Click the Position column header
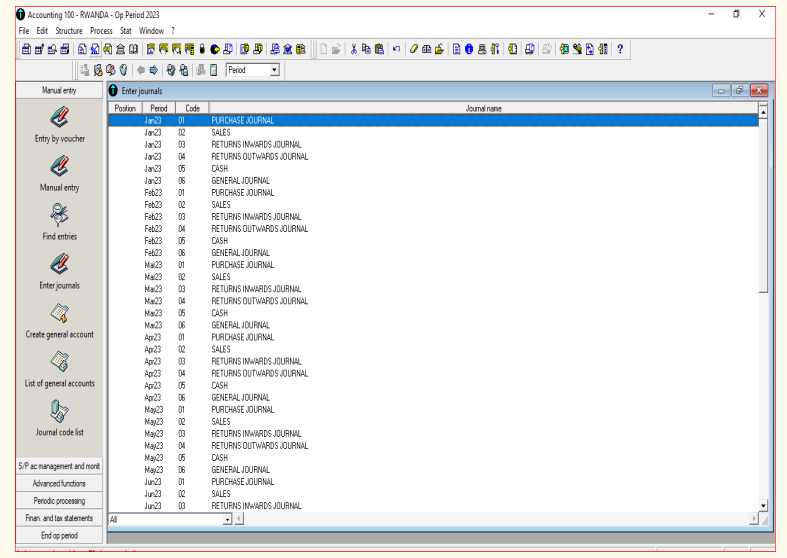 pos(125,108)
